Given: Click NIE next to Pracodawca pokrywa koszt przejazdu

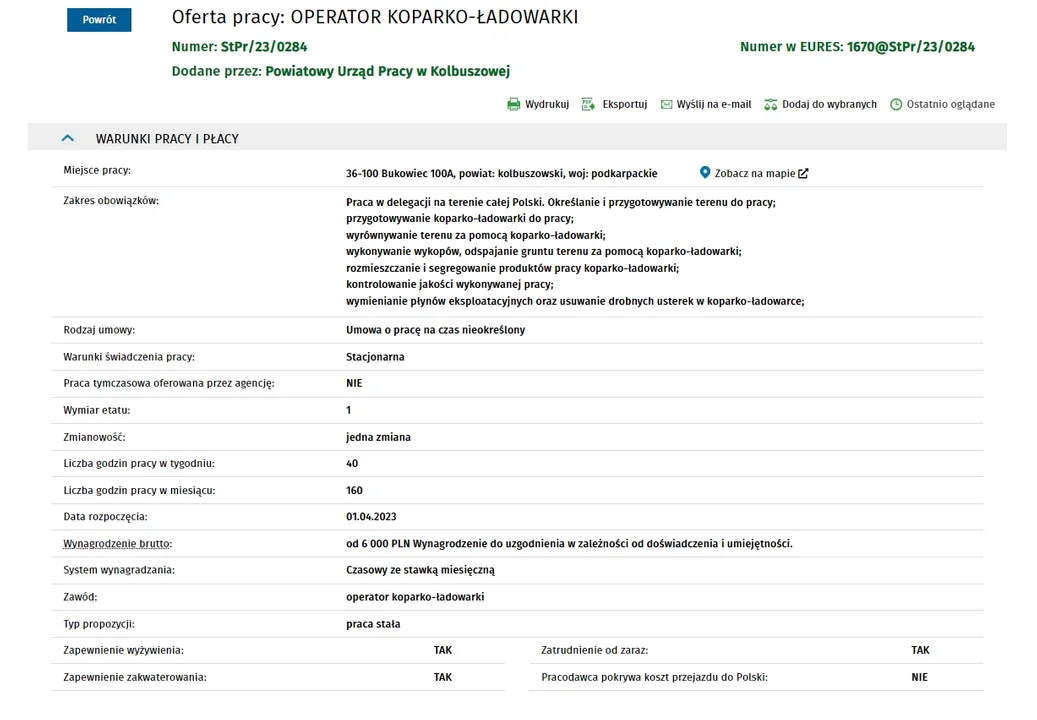Looking at the screenshot, I should point(919,677).
